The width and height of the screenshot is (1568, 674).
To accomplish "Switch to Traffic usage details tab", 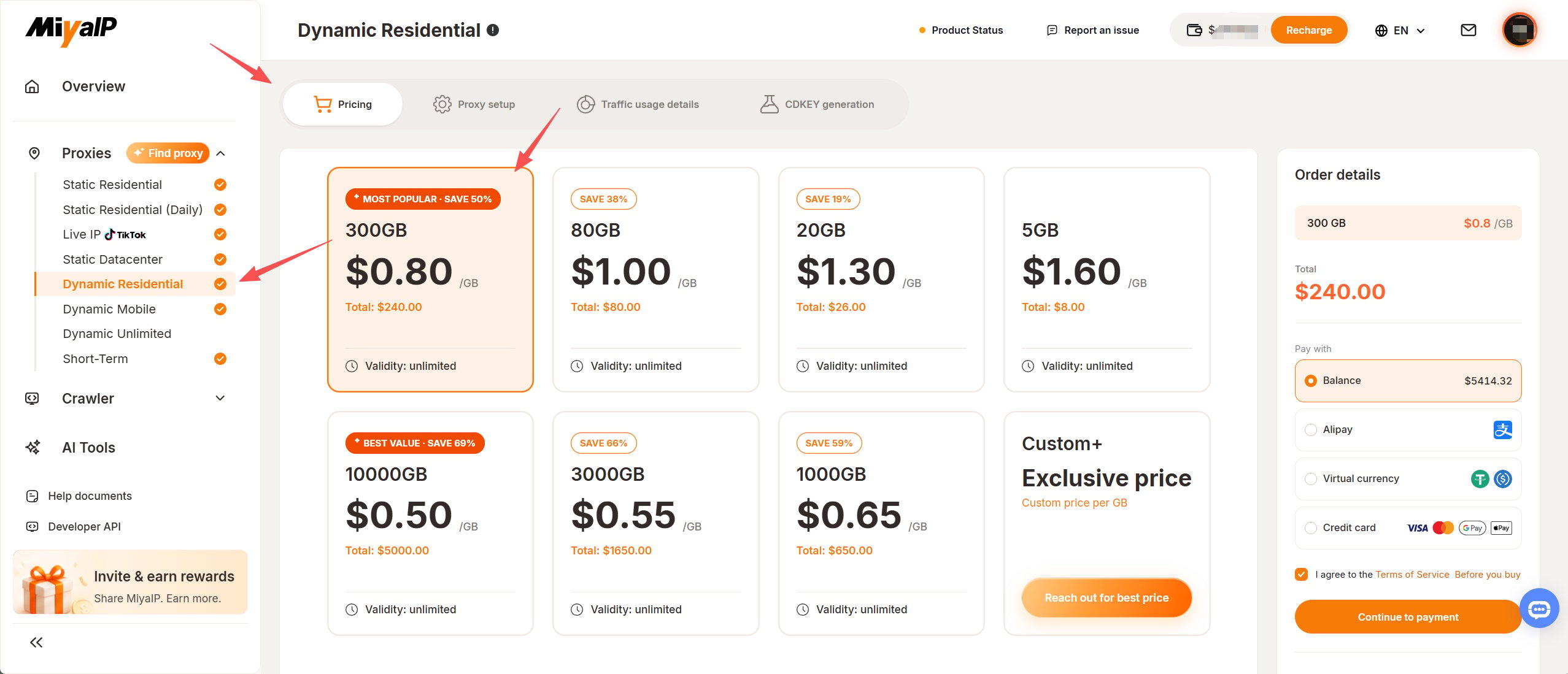I will 638,104.
